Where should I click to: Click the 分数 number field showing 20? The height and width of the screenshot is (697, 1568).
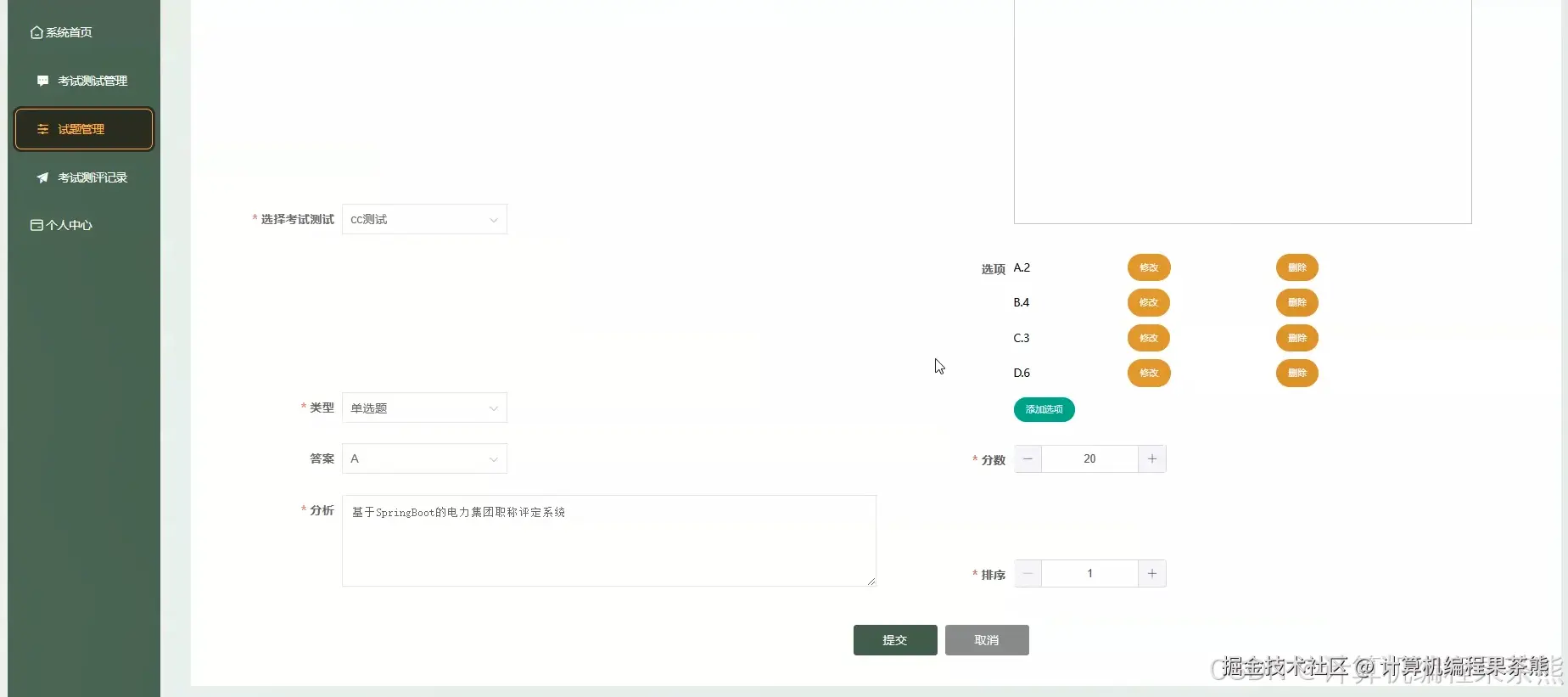pos(1089,458)
